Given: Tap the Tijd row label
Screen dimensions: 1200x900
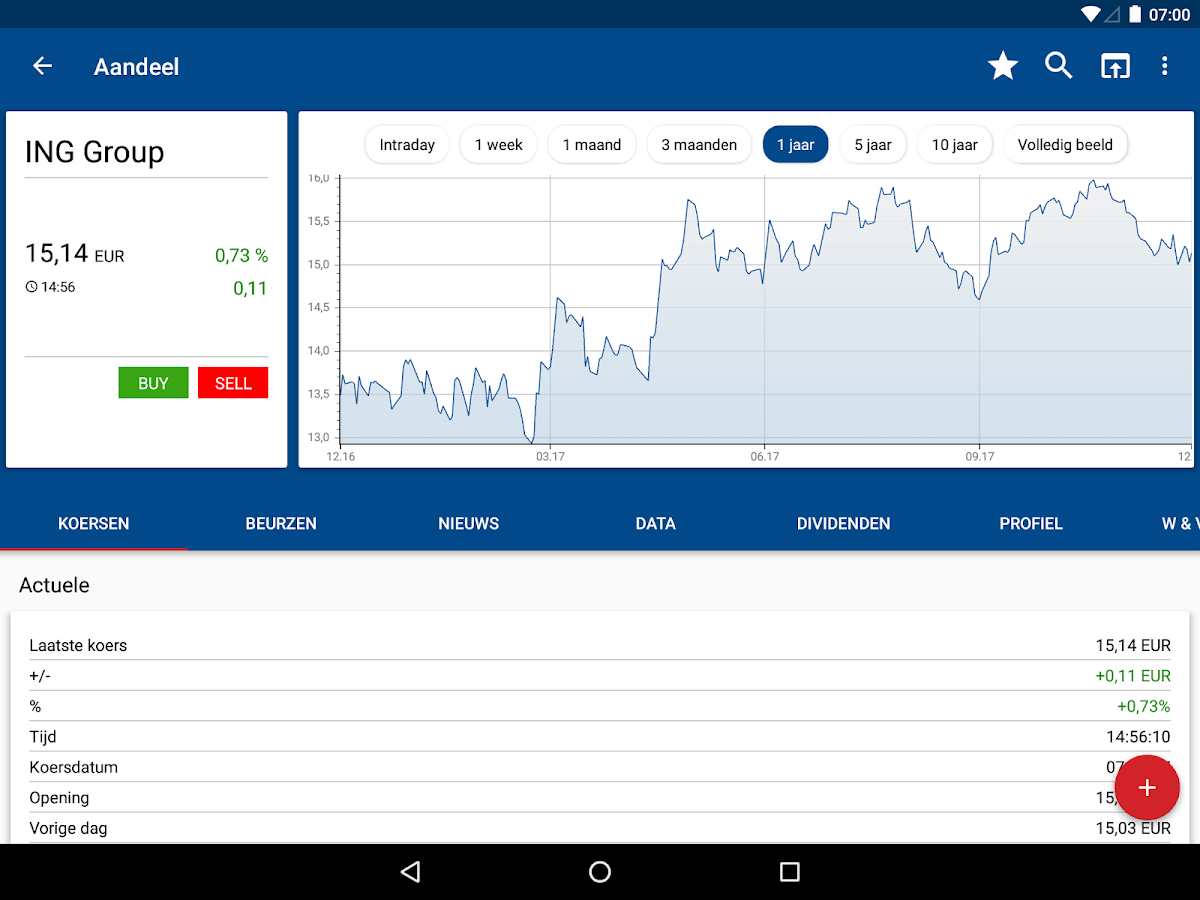Looking at the screenshot, I should coord(43,737).
